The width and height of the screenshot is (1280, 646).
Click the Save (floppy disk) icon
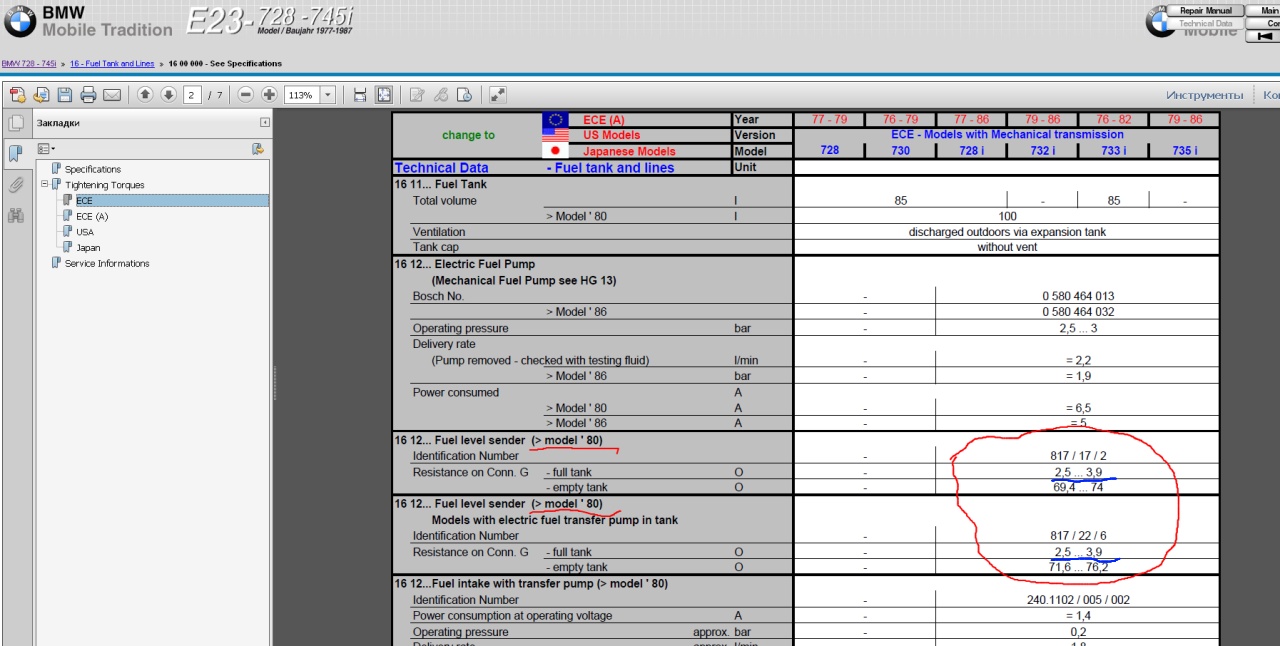pyautogui.click(x=64, y=95)
